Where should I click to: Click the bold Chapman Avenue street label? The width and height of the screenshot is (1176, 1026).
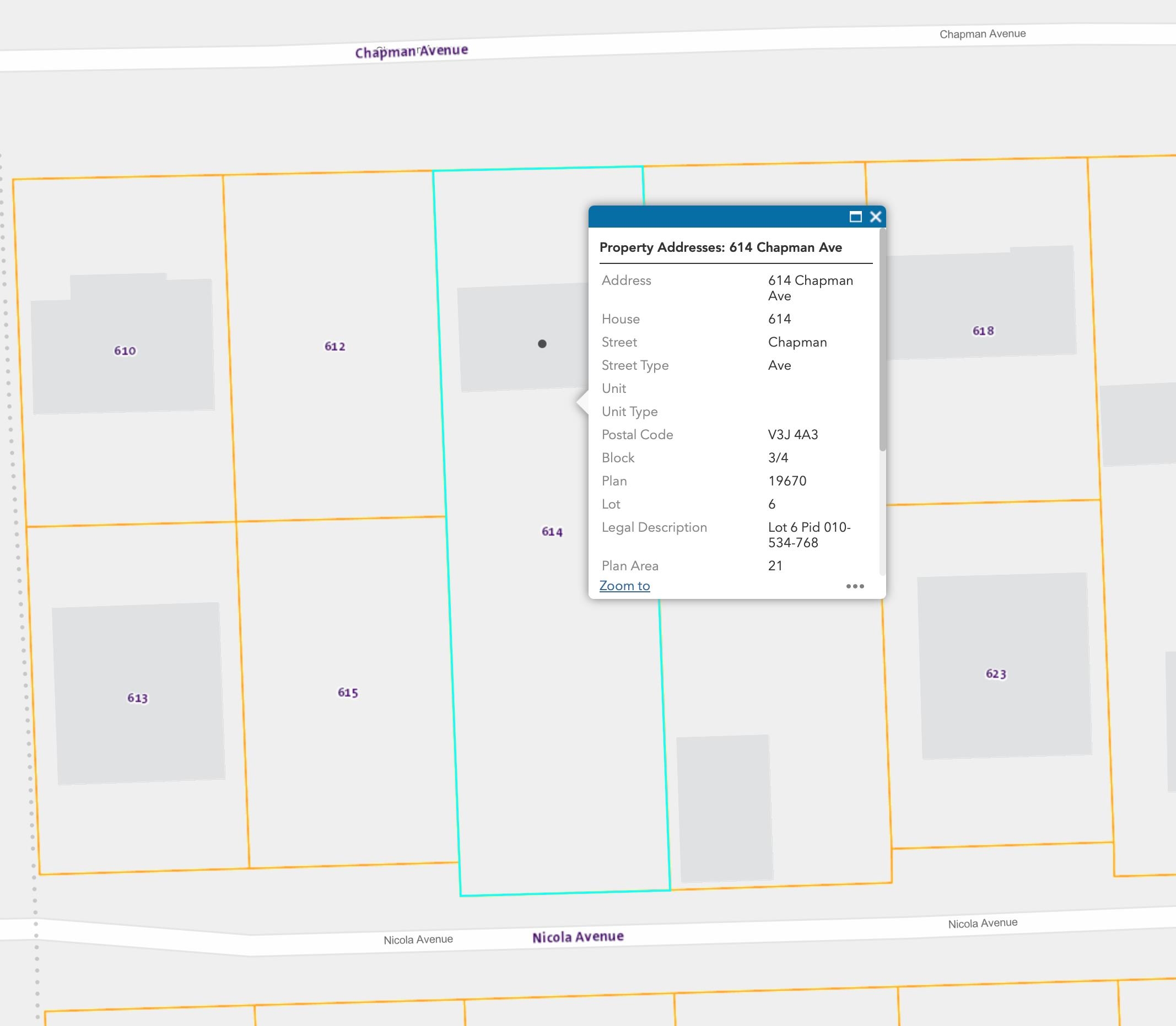tap(411, 52)
